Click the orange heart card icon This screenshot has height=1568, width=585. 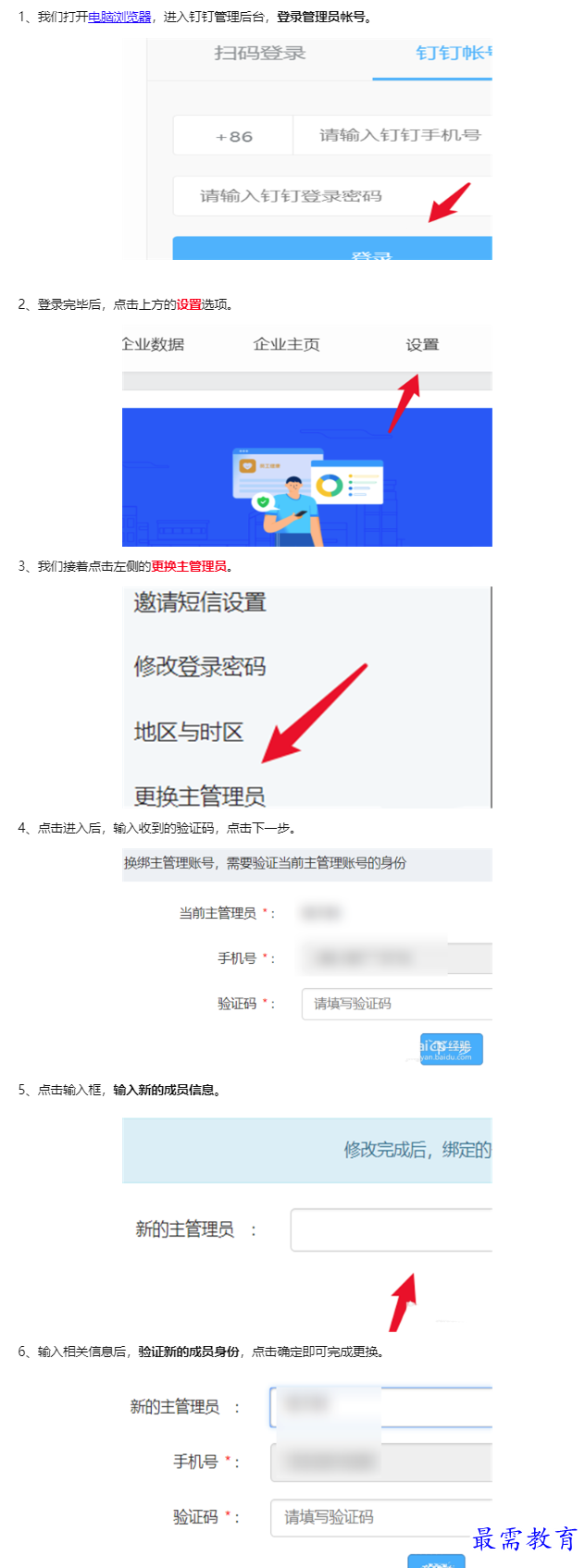coord(248,466)
